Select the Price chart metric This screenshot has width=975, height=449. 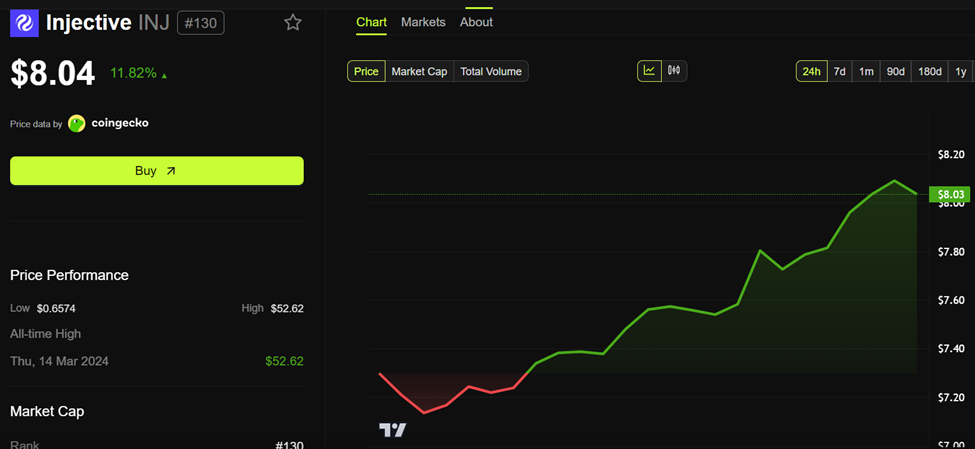pyautogui.click(x=366, y=72)
